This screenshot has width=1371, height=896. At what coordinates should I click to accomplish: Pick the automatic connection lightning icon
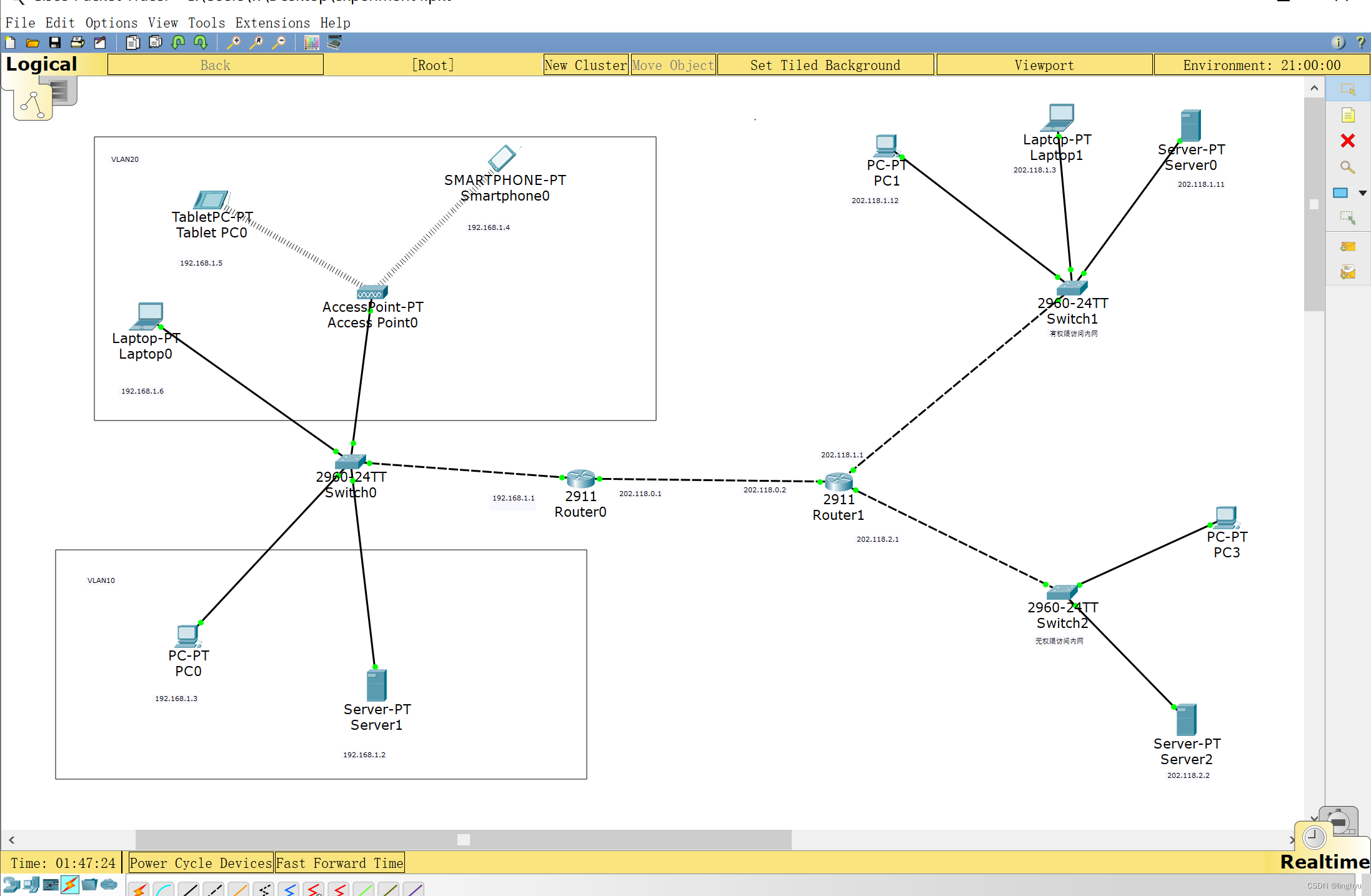tap(139, 889)
